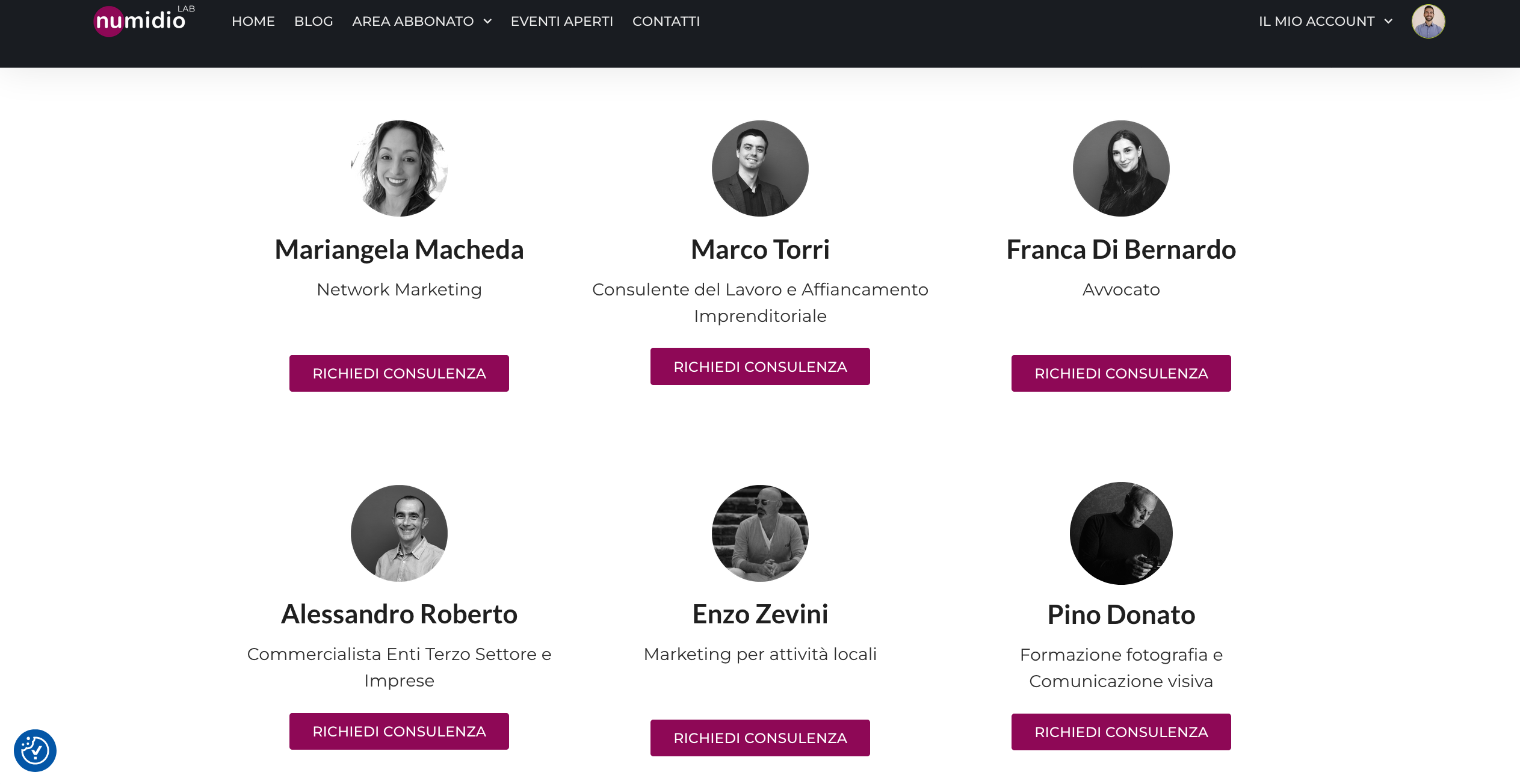The height and width of the screenshot is (784, 1520).
Task: Click the user profile avatar
Action: pyautogui.click(x=1428, y=22)
